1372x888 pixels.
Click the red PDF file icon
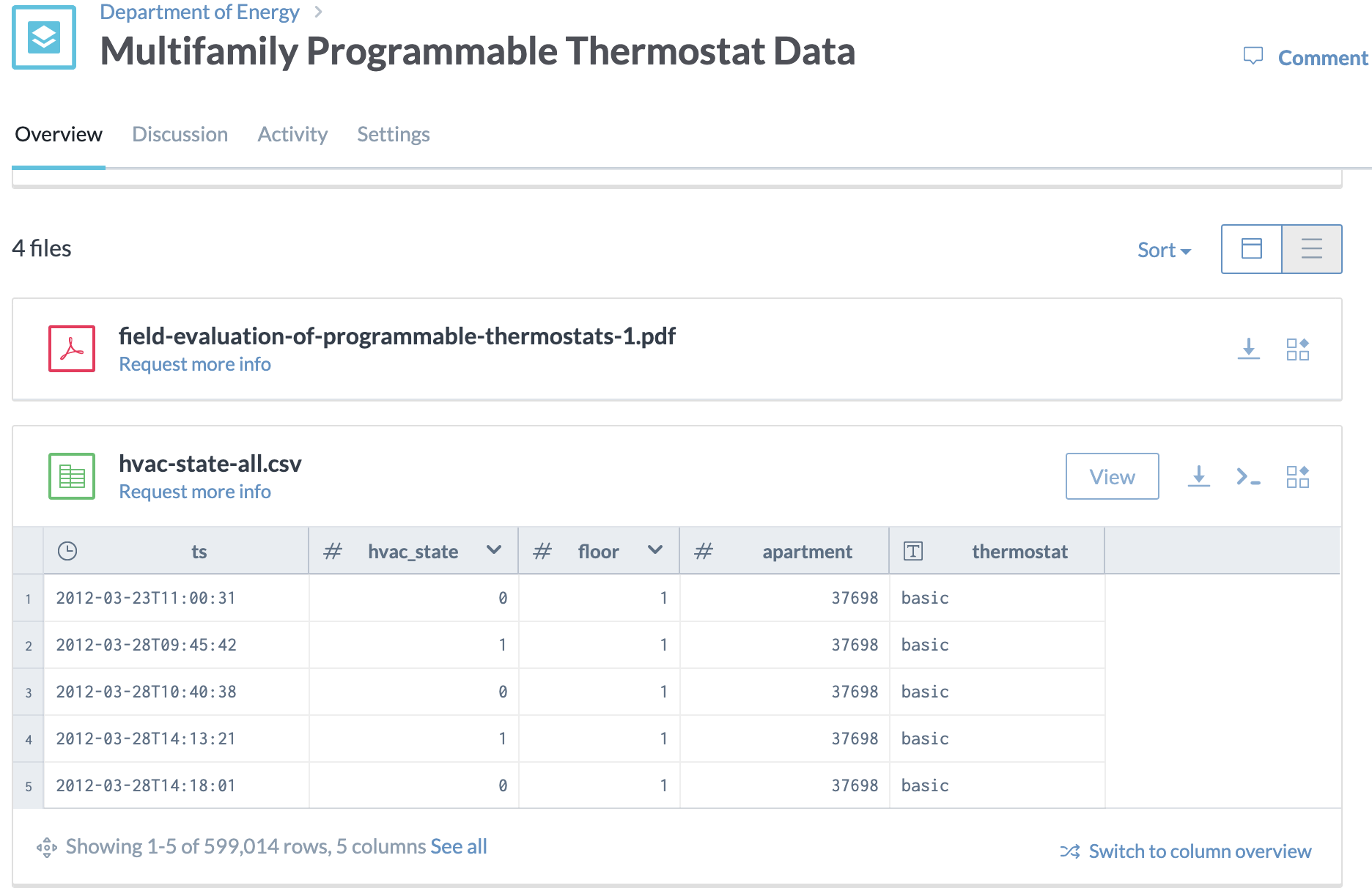click(x=72, y=349)
